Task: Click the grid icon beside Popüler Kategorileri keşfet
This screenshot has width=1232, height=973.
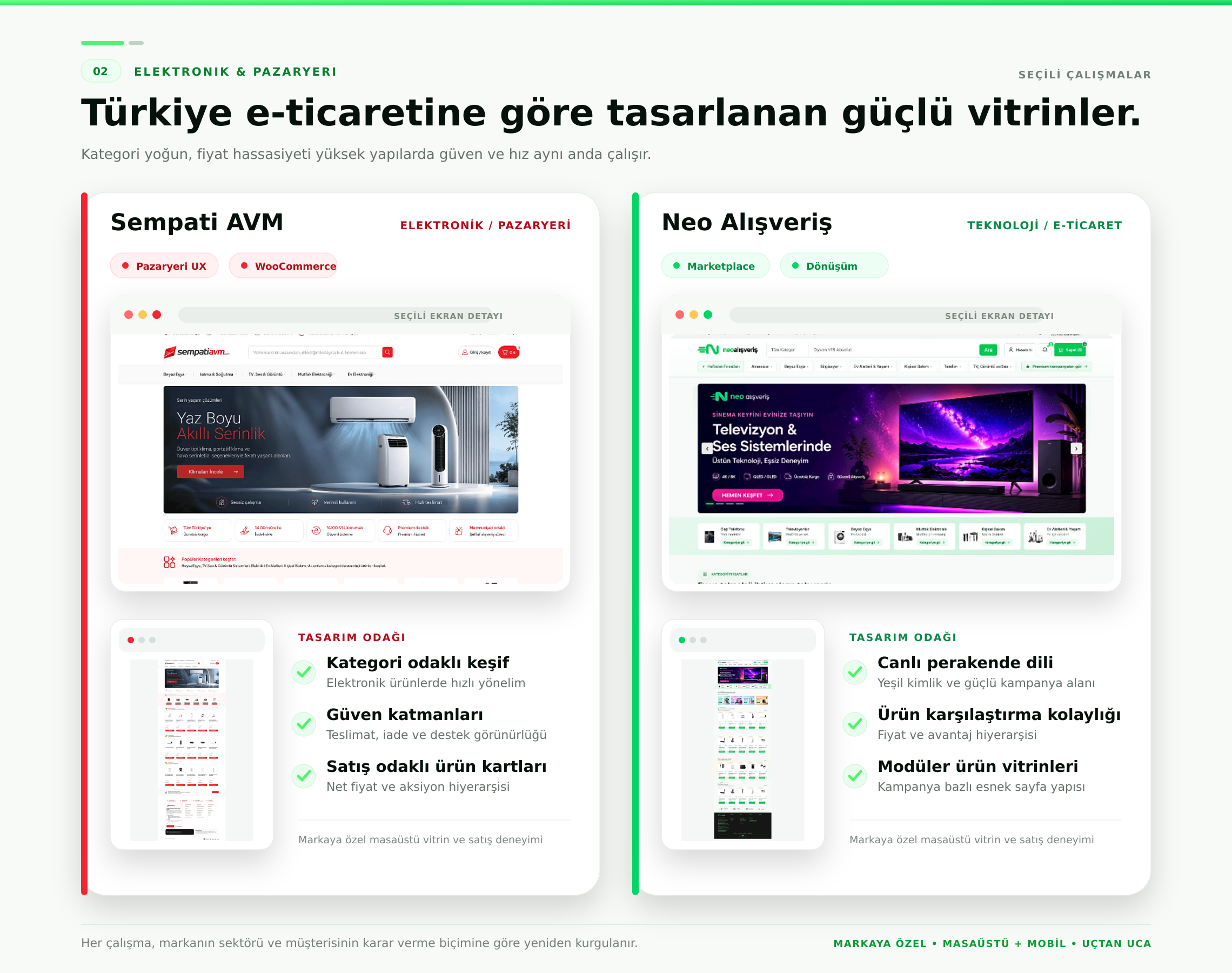Action: (169, 562)
